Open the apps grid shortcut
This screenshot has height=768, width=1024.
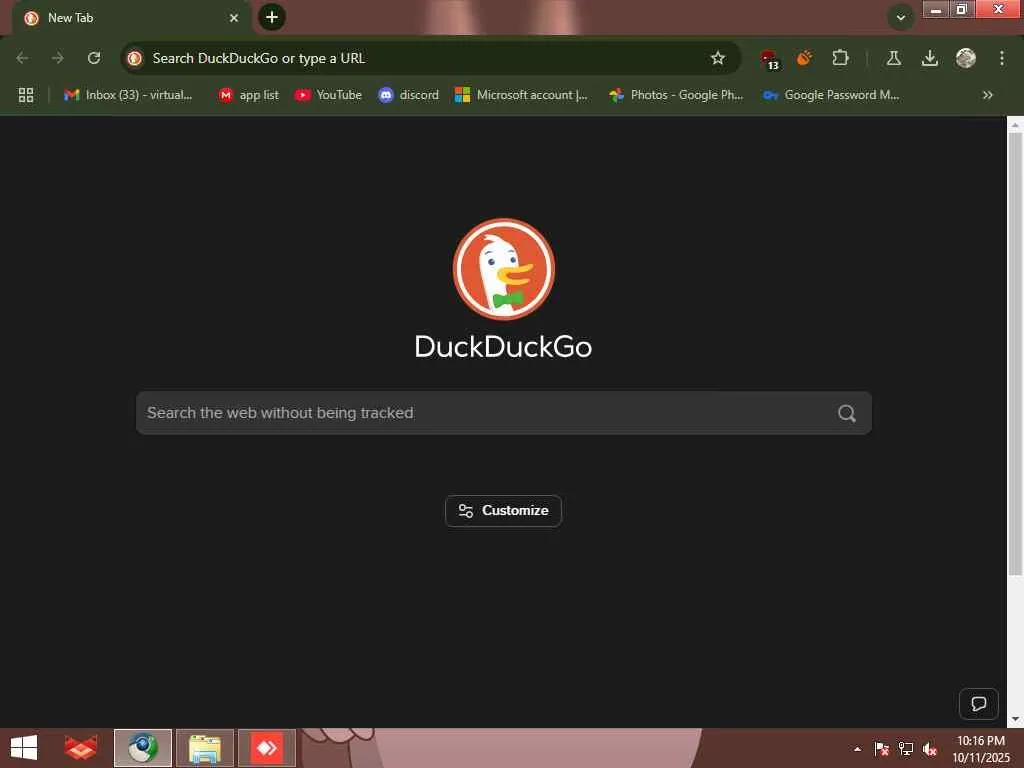tap(26, 95)
